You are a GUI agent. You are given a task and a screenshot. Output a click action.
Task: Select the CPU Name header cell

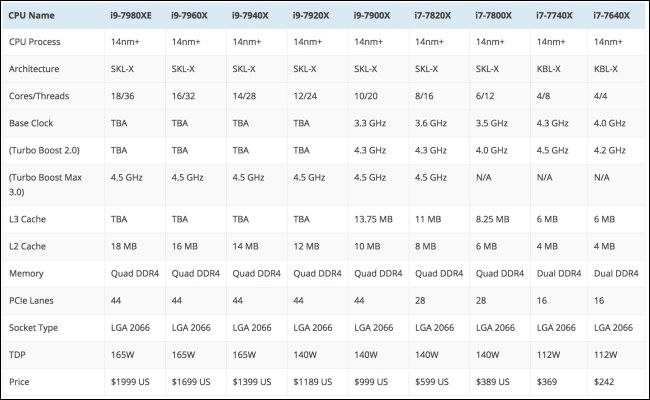coord(31,15)
